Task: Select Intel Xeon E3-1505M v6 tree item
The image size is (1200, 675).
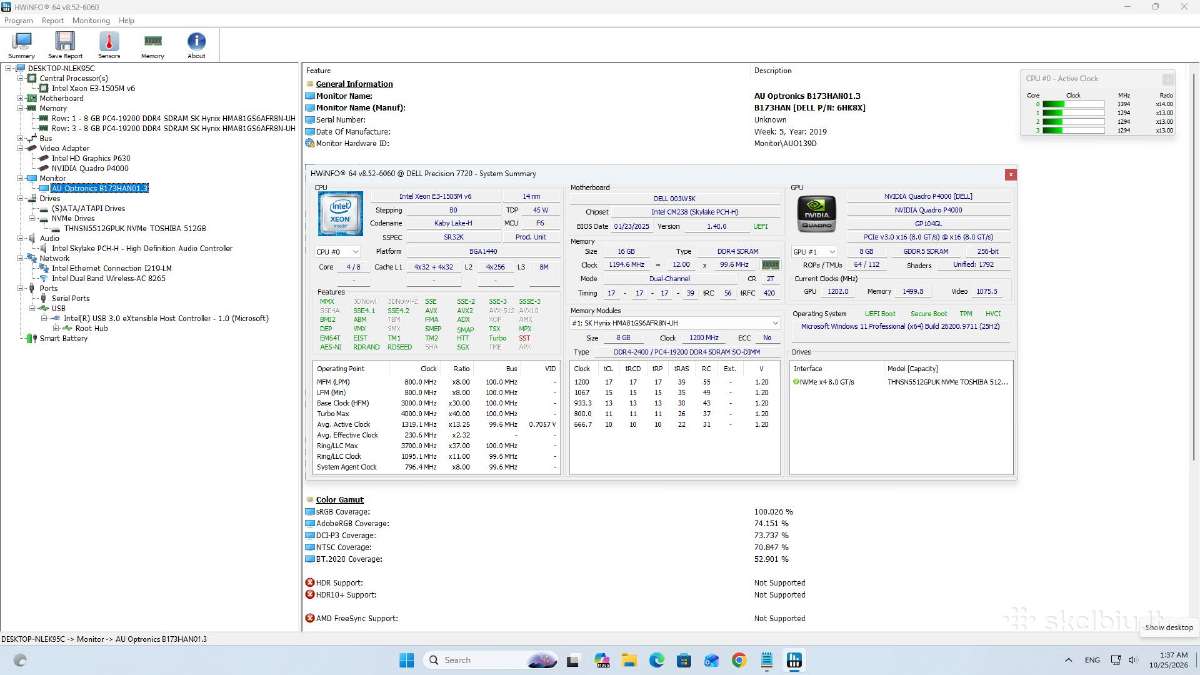Action: pyautogui.click(x=93, y=88)
